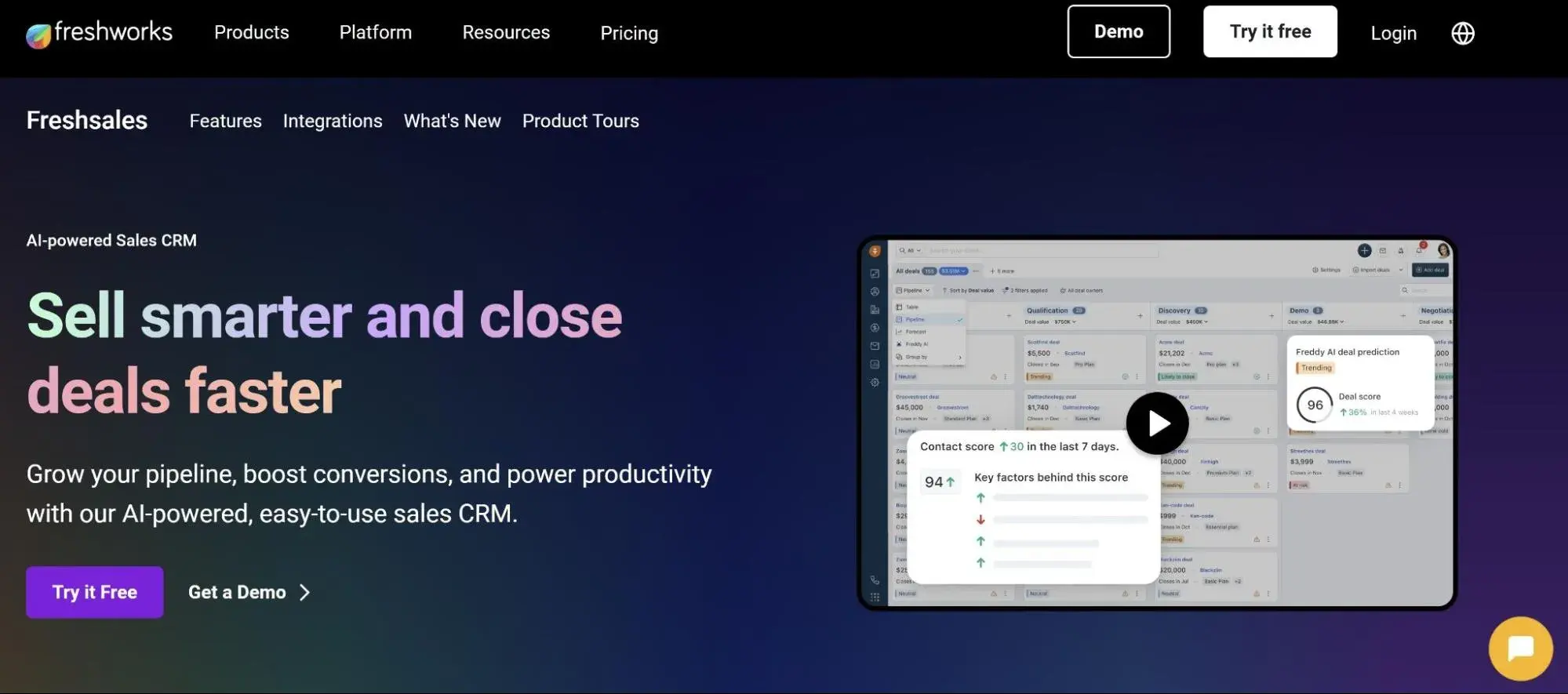View Product Tours
1568x694 pixels.
click(580, 121)
